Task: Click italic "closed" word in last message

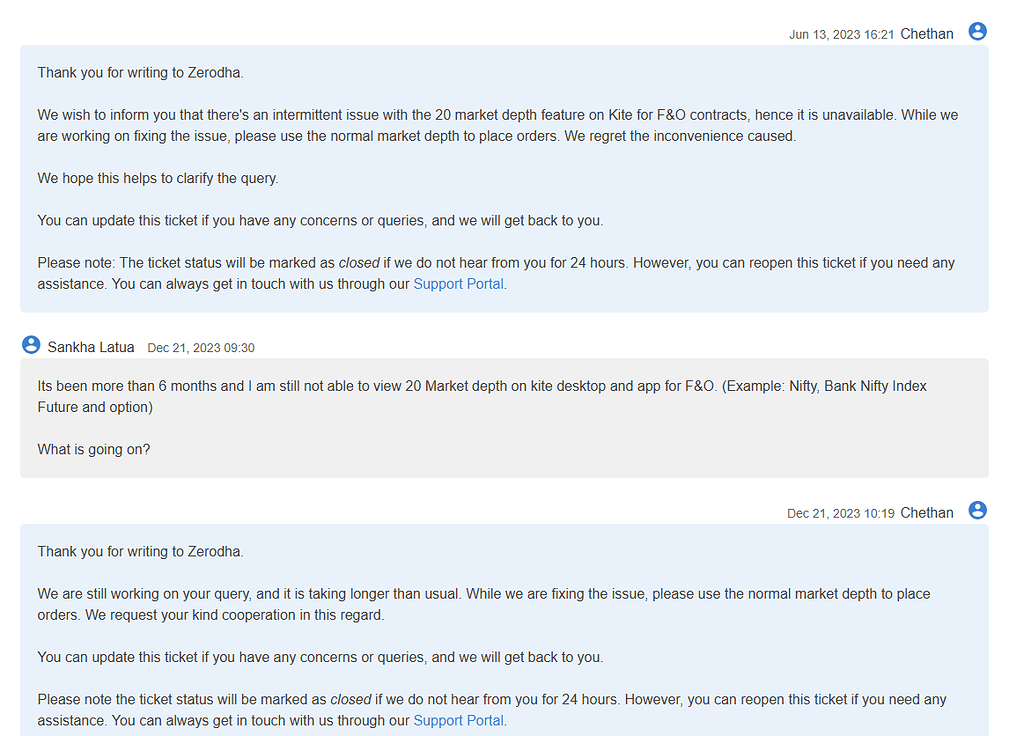Action: coord(351,699)
